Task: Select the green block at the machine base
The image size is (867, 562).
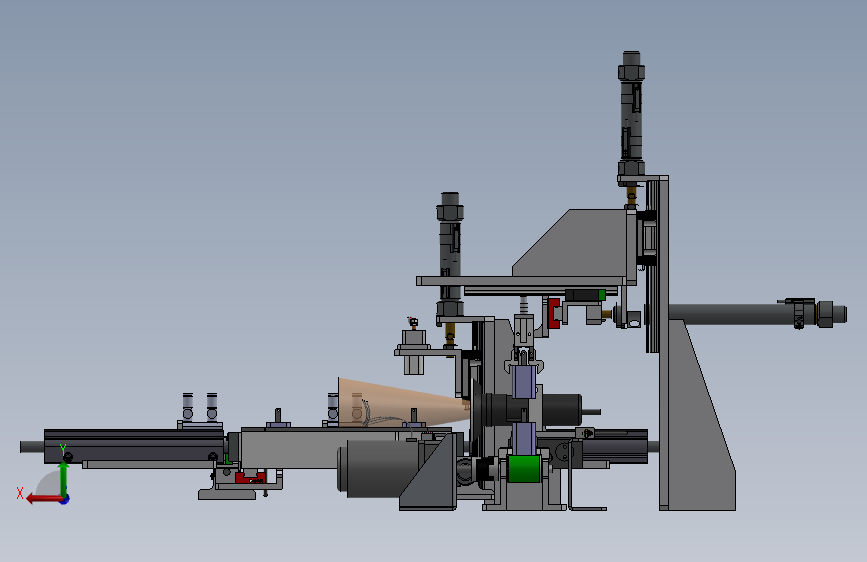Action: (524, 469)
